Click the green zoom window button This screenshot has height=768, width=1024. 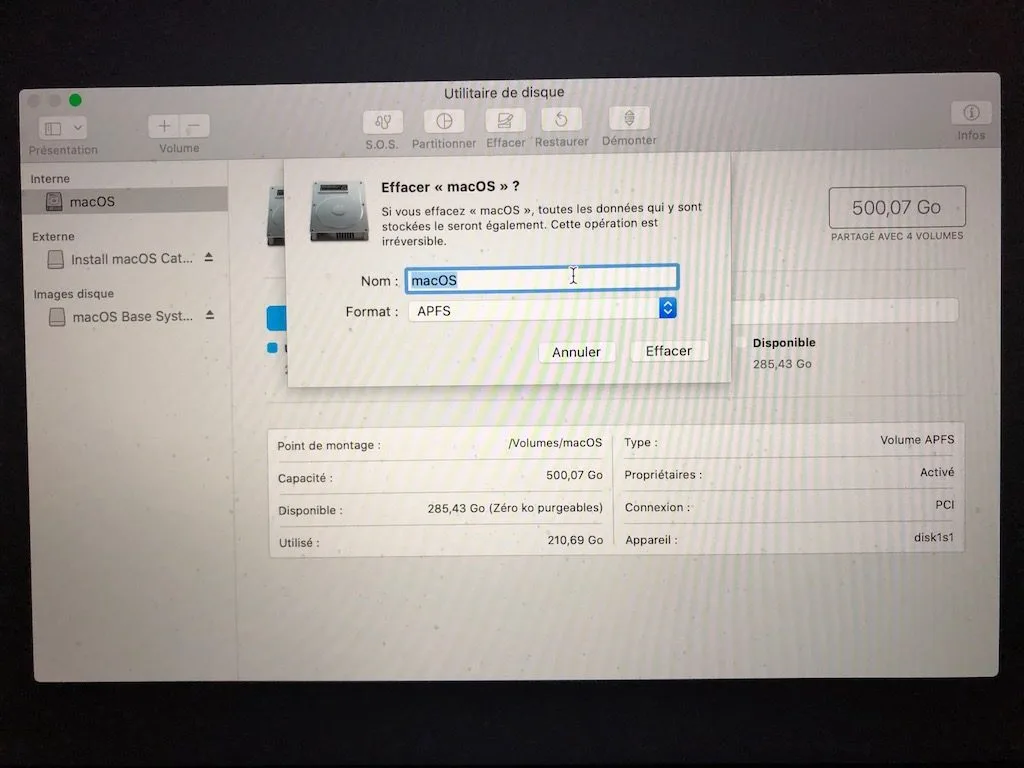(x=75, y=100)
